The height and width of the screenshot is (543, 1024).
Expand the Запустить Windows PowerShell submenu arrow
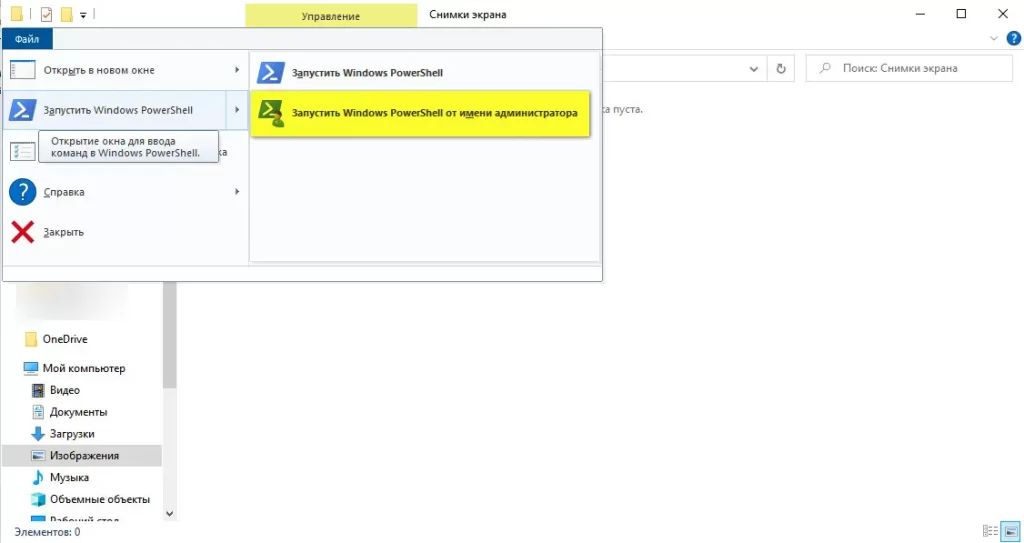[237, 110]
